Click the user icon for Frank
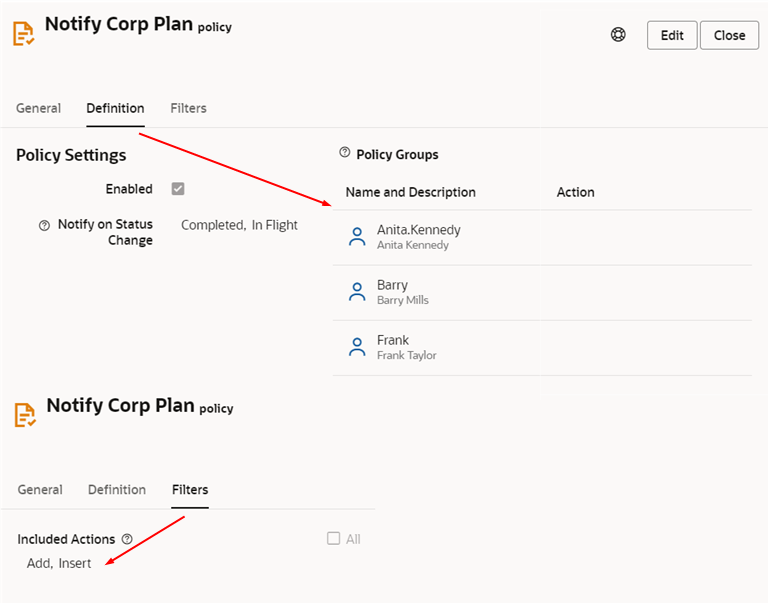Viewport: 768px width, 603px height. click(x=356, y=347)
